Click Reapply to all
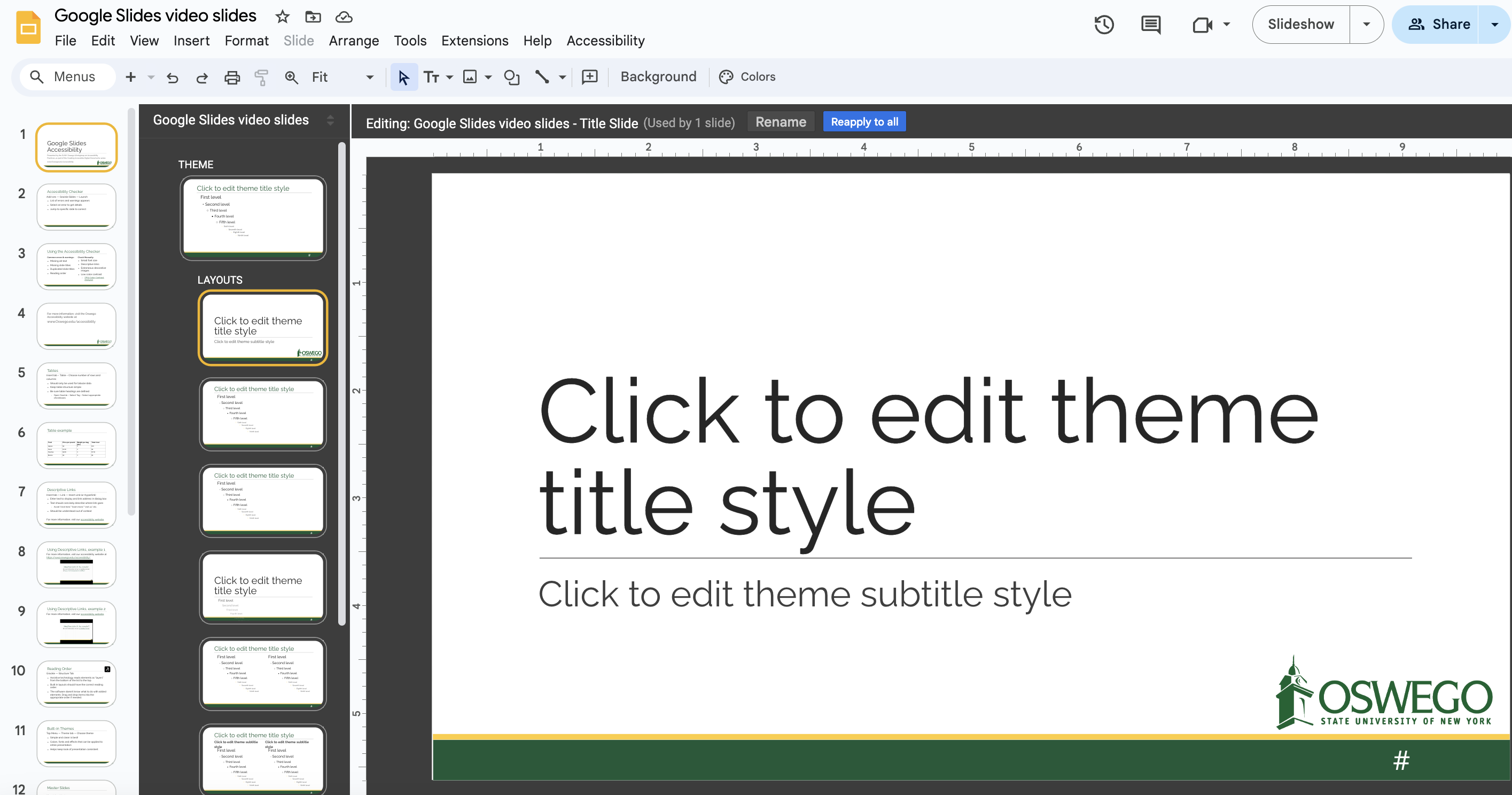The image size is (1512, 795). tap(864, 122)
